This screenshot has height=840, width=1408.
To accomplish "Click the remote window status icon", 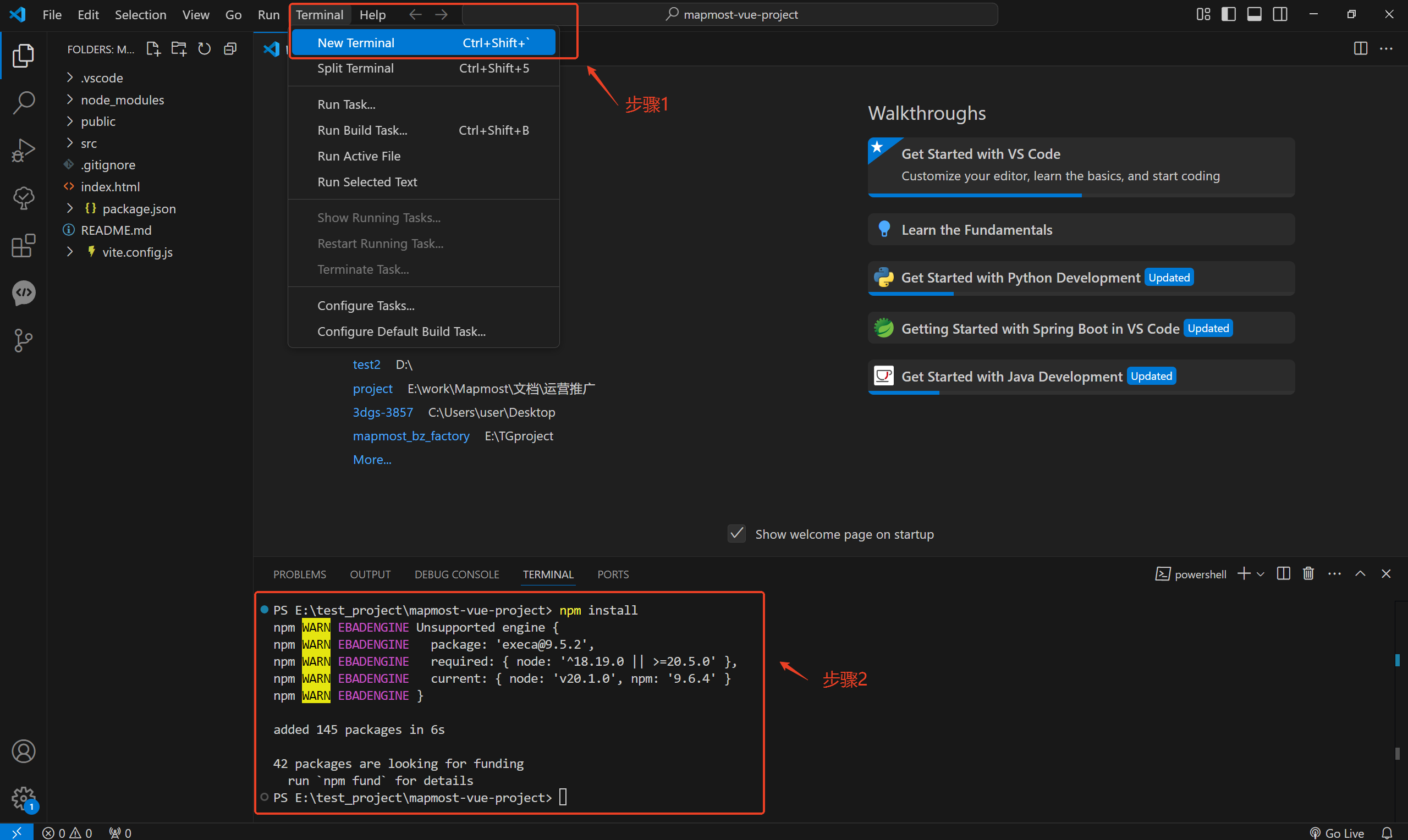I will pos(16,832).
